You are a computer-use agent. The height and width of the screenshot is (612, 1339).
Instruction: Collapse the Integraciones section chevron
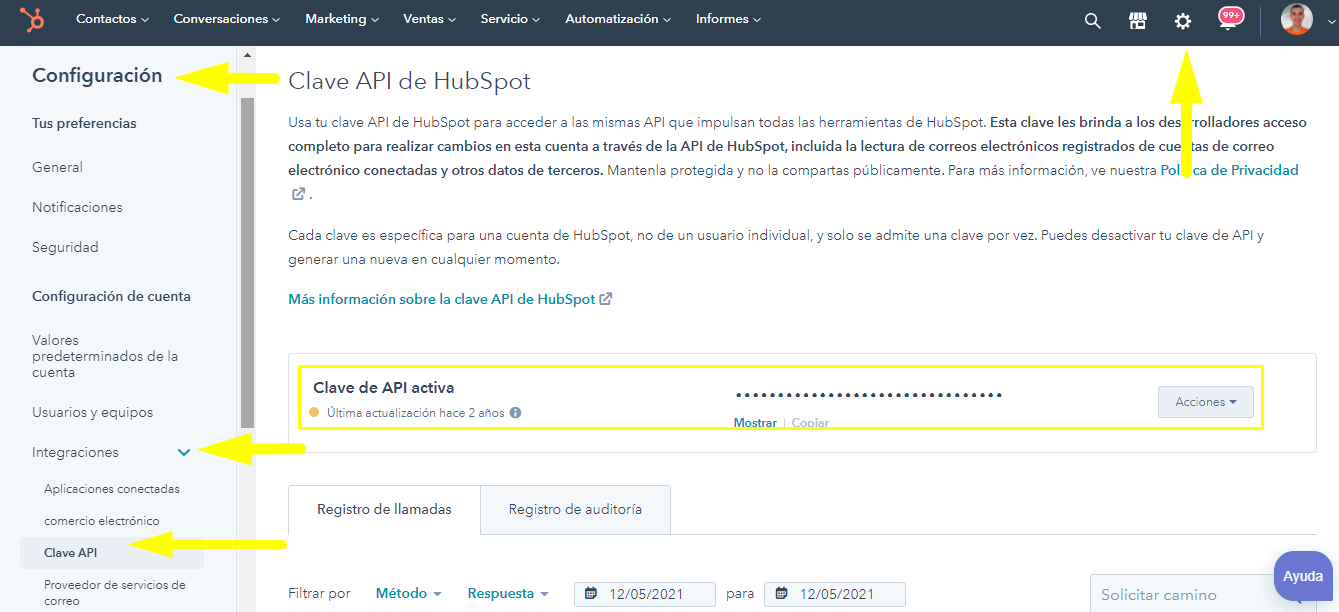[x=184, y=453]
